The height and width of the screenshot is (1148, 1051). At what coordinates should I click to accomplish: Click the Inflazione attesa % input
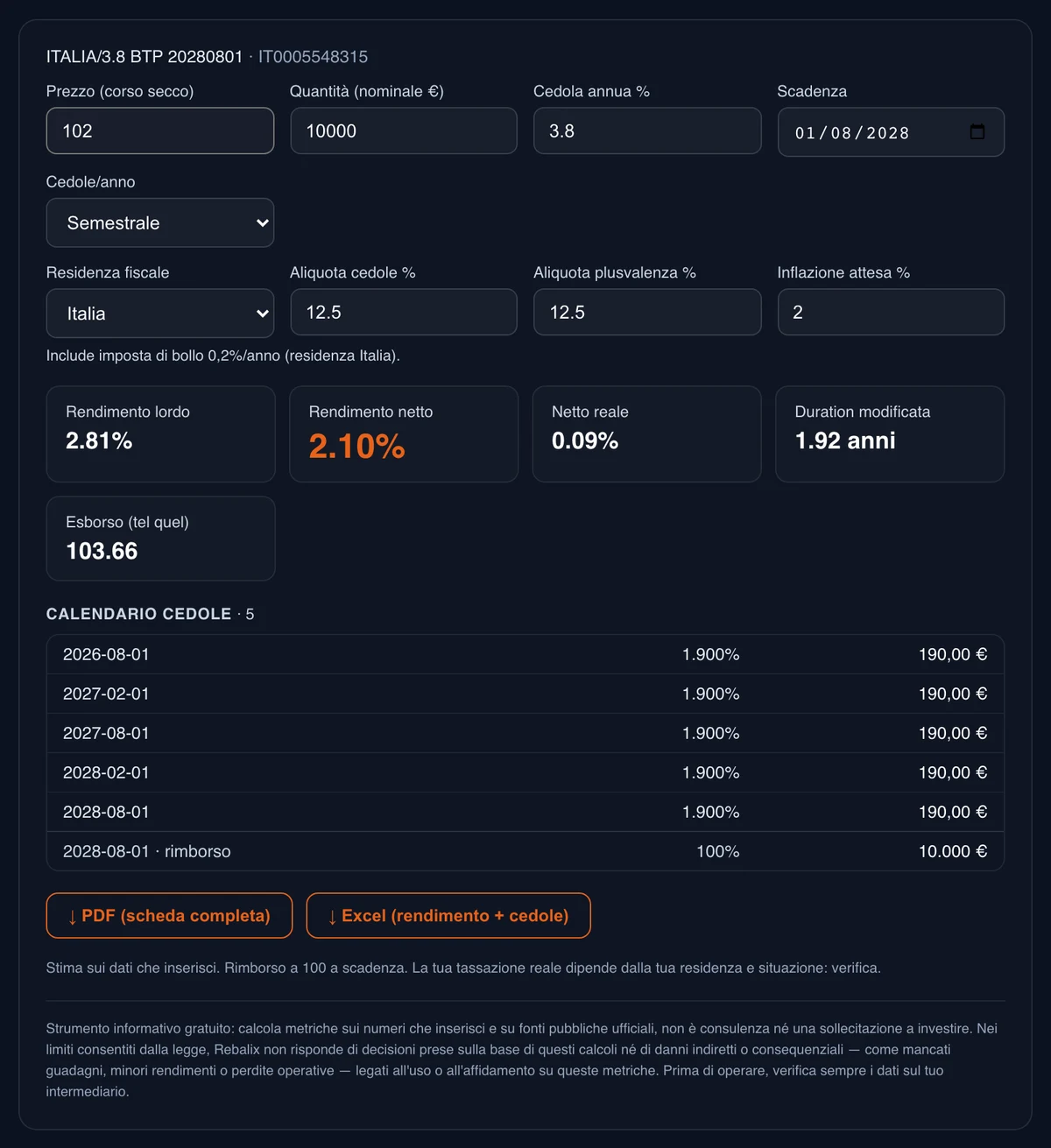(x=891, y=312)
